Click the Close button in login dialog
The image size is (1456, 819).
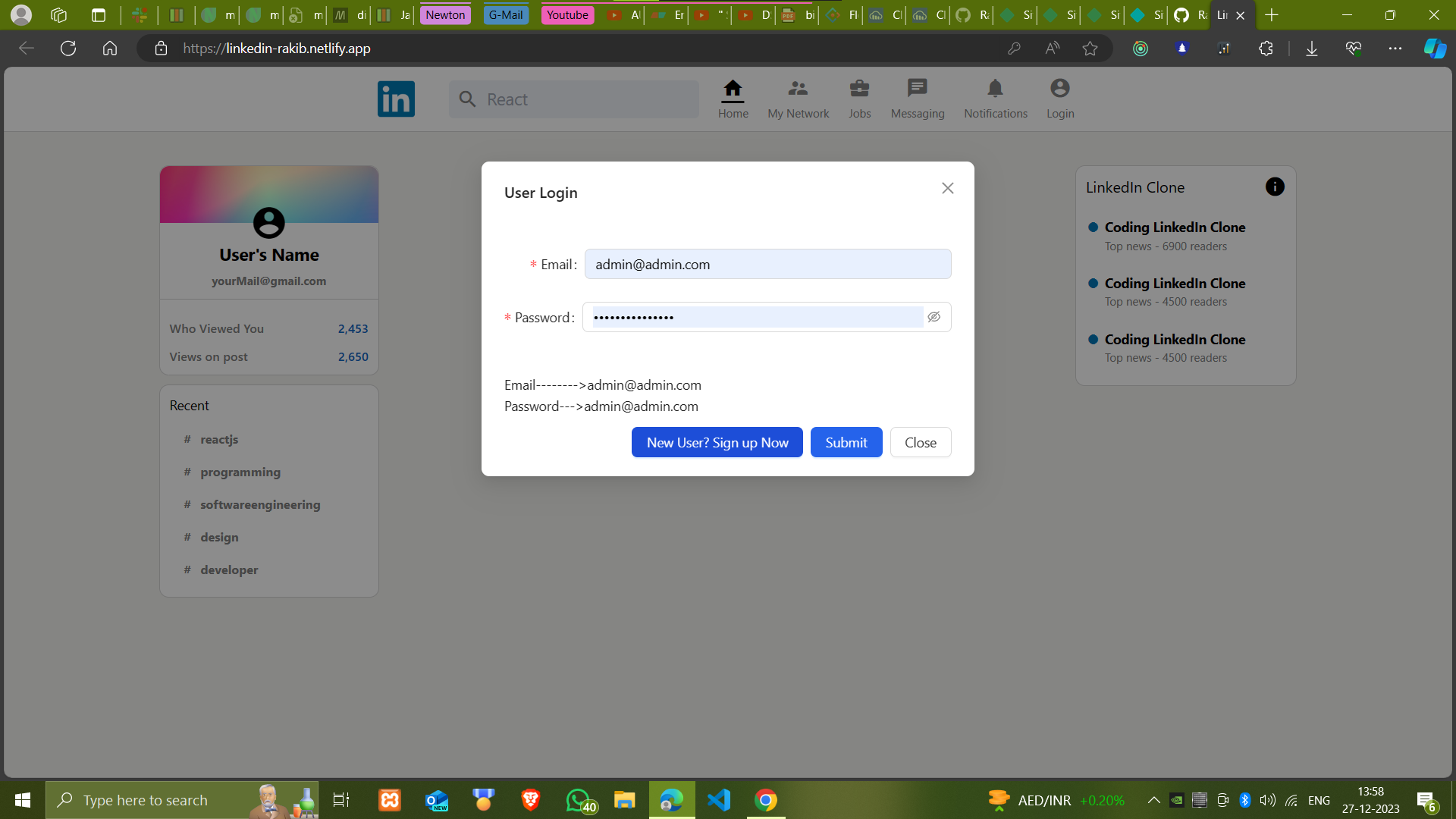point(921,442)
